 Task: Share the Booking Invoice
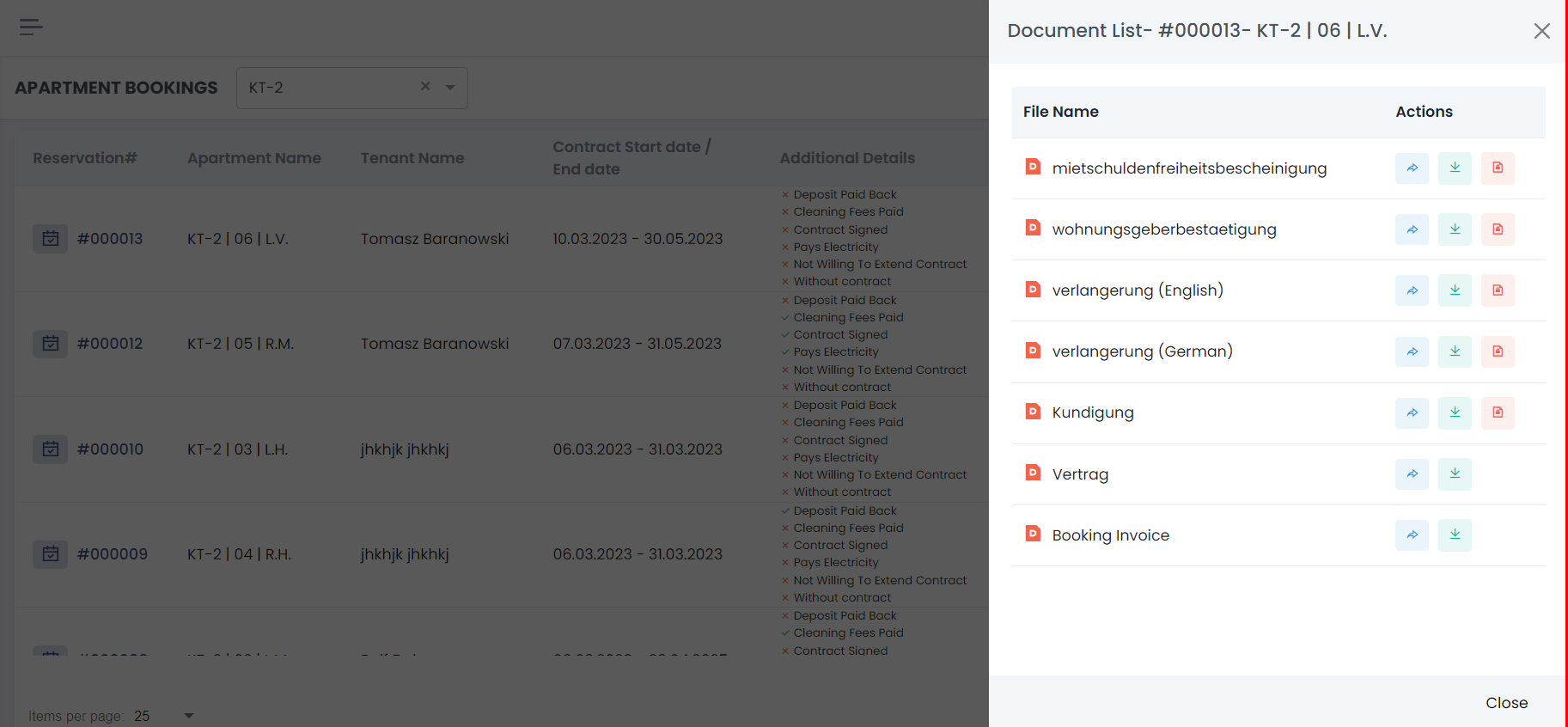point(1412,535)
